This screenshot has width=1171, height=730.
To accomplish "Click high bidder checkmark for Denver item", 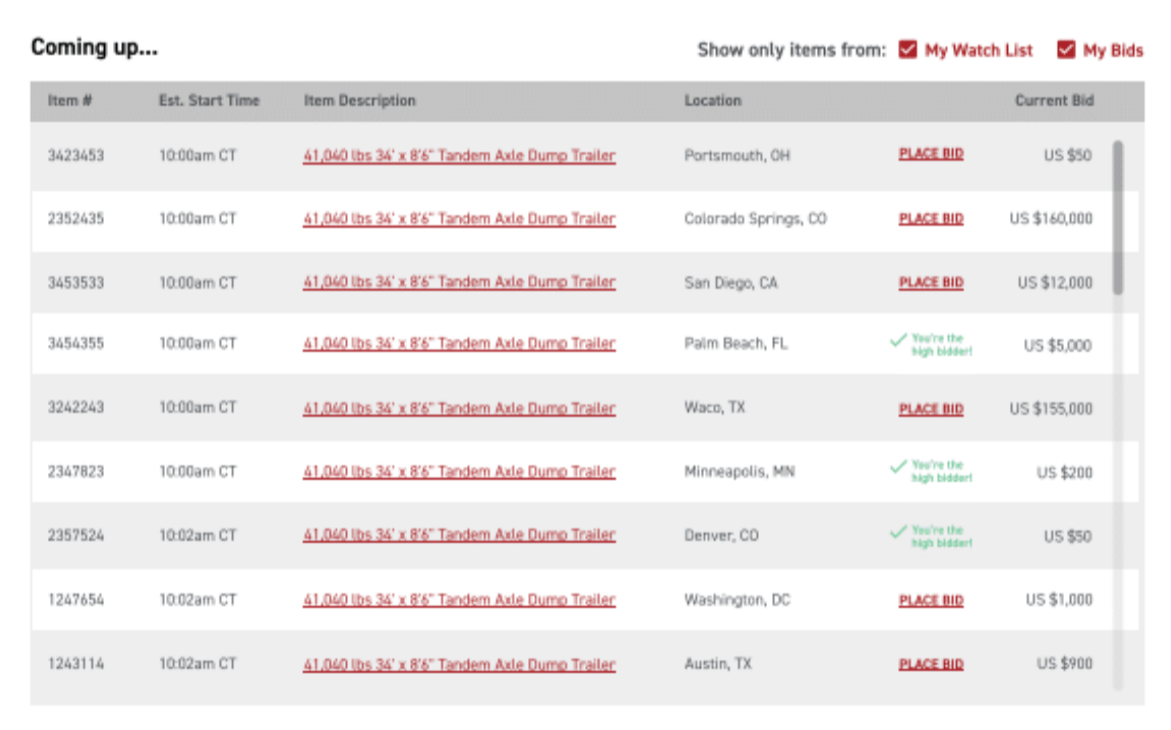I will [x=898, y=533].
